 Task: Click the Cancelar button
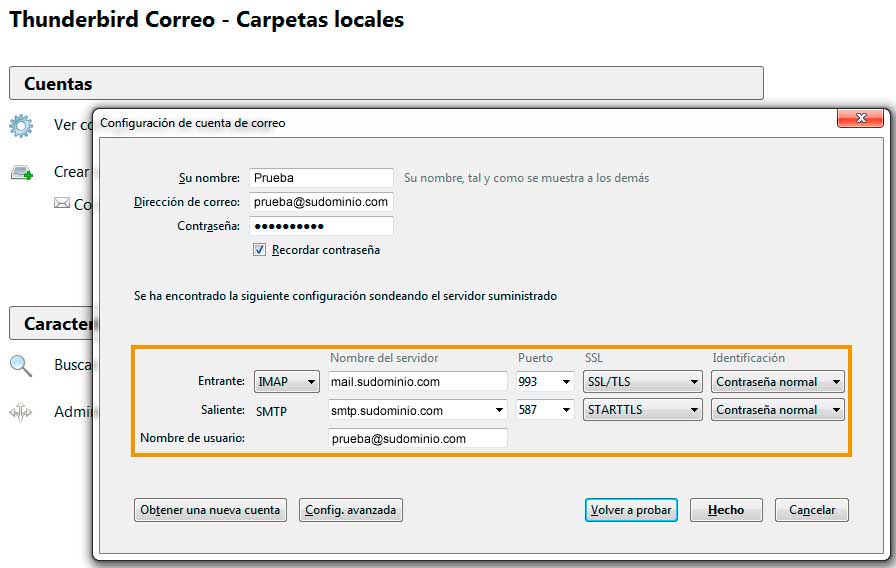click(x=811, y=510)
